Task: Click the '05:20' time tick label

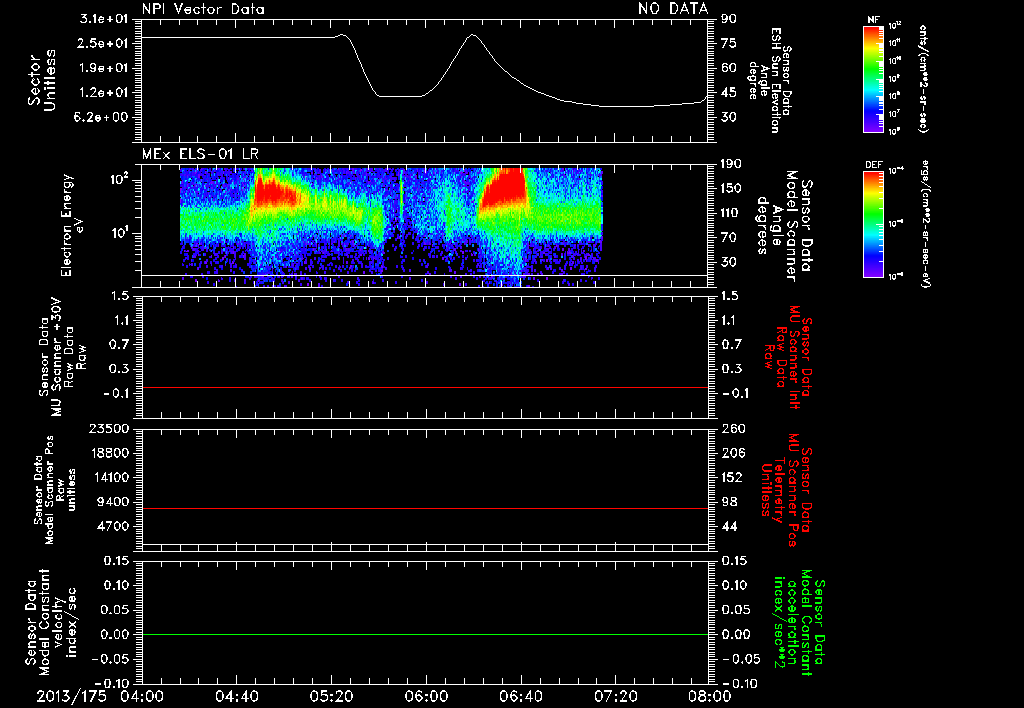Action: 331,696
